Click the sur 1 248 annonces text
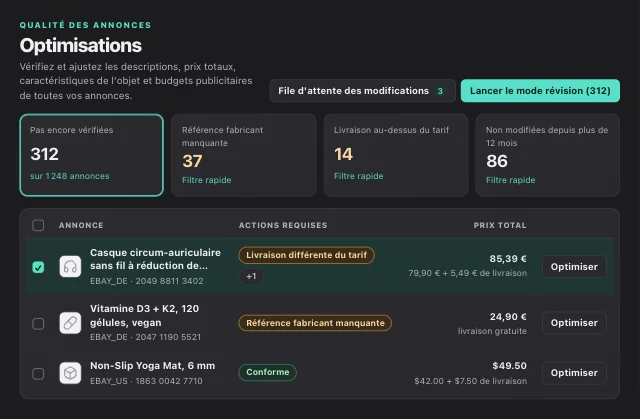640x419 pixels. (x=70, y=176)
